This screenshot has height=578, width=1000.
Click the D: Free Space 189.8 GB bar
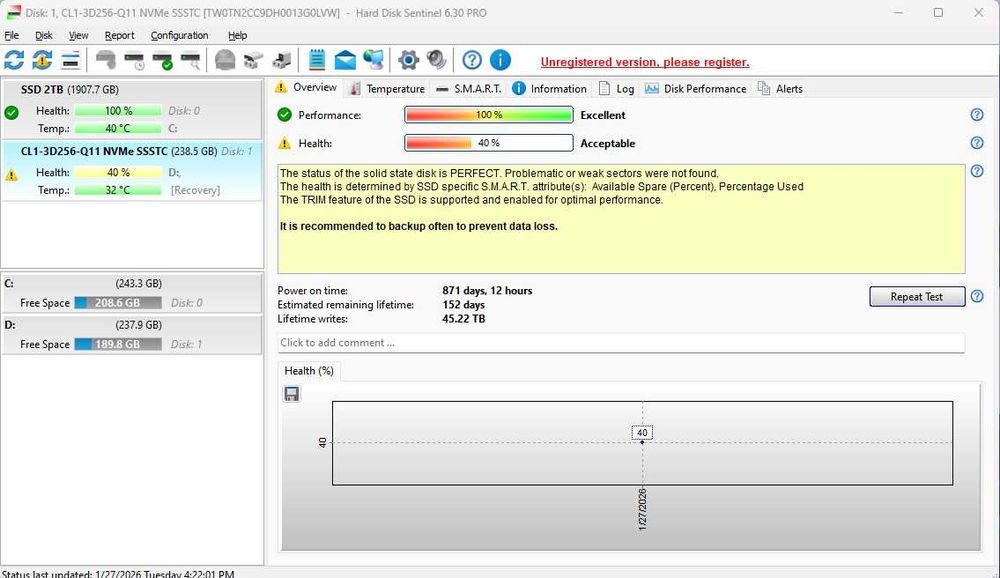117,345
